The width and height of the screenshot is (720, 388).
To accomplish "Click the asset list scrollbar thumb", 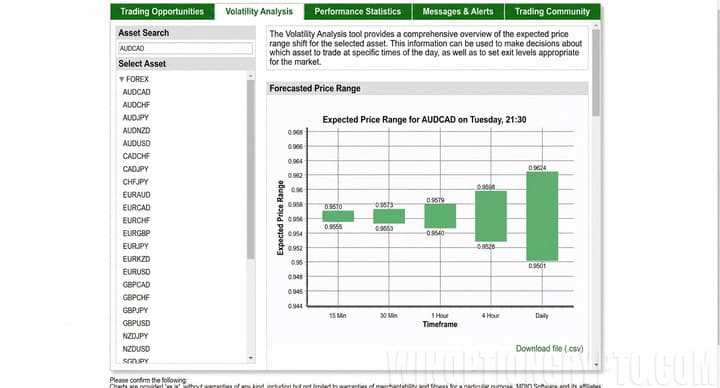I will [x=250, y=169].
